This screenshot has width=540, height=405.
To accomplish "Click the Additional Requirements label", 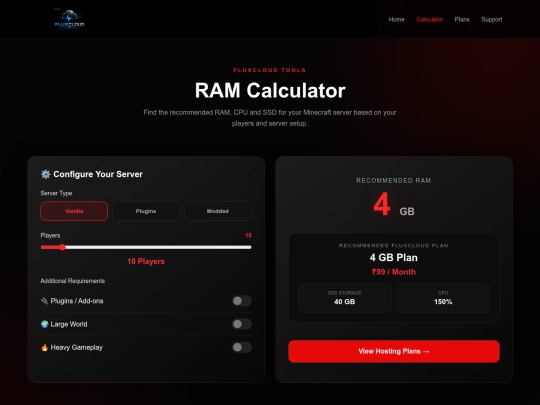I will click(x=72, y=281).
